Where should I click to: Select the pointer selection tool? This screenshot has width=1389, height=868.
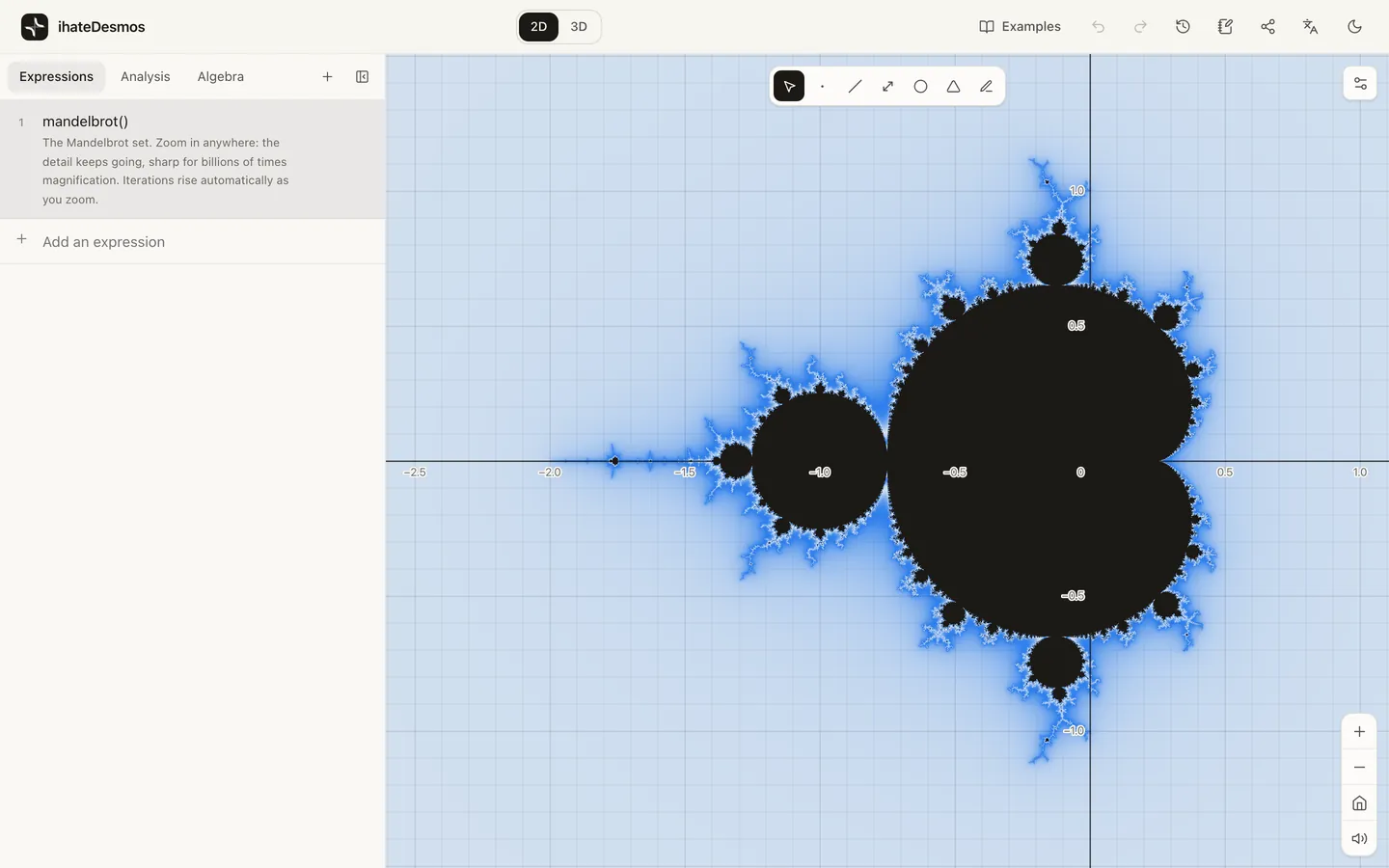tap(789, 87)
